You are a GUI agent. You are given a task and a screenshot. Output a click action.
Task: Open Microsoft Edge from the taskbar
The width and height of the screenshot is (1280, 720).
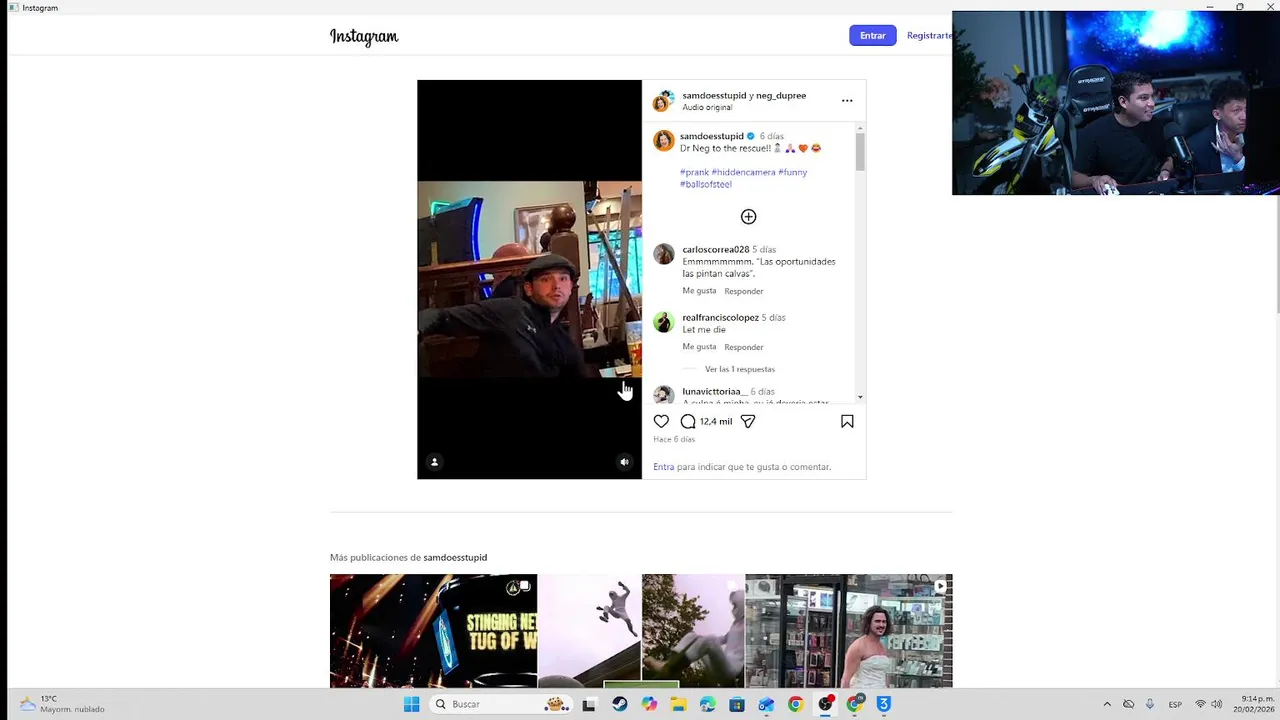click(708, 704)
